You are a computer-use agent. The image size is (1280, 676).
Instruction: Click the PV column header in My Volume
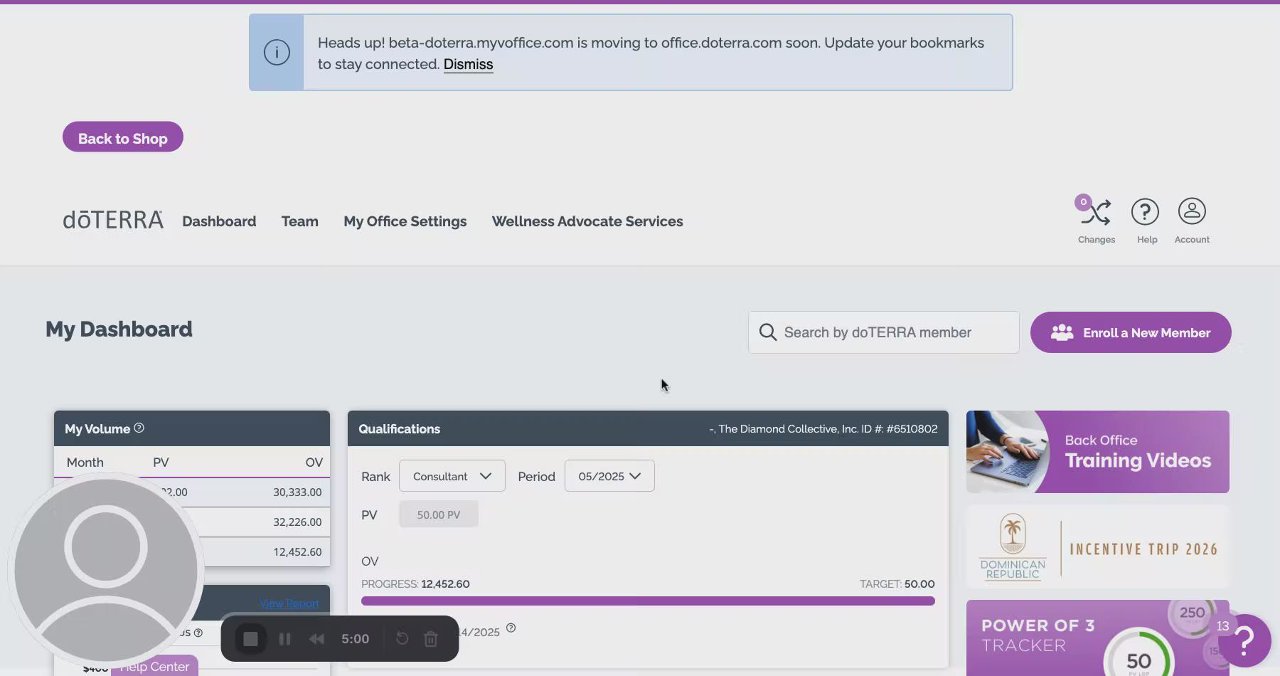pos(161,462)
